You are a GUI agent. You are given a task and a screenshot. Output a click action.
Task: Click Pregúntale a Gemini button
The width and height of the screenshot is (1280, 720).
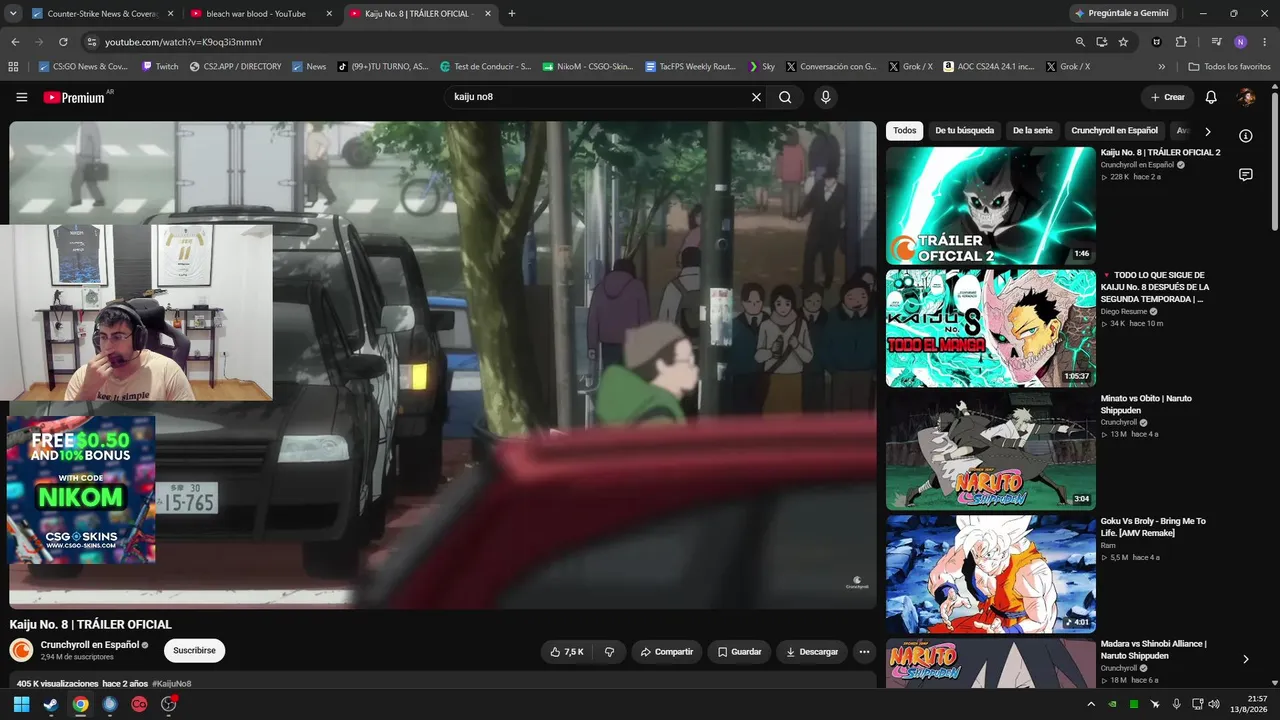1124,13
